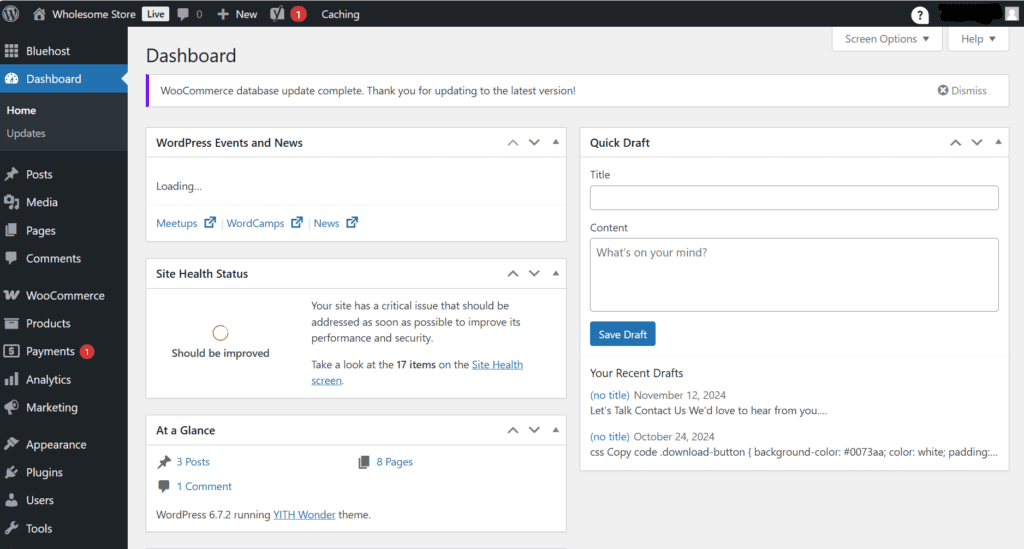The height and width of the screenshot is (549, 1024).
Task: Collapse the Site Health Status panel
Action: (x=556, y=274)
